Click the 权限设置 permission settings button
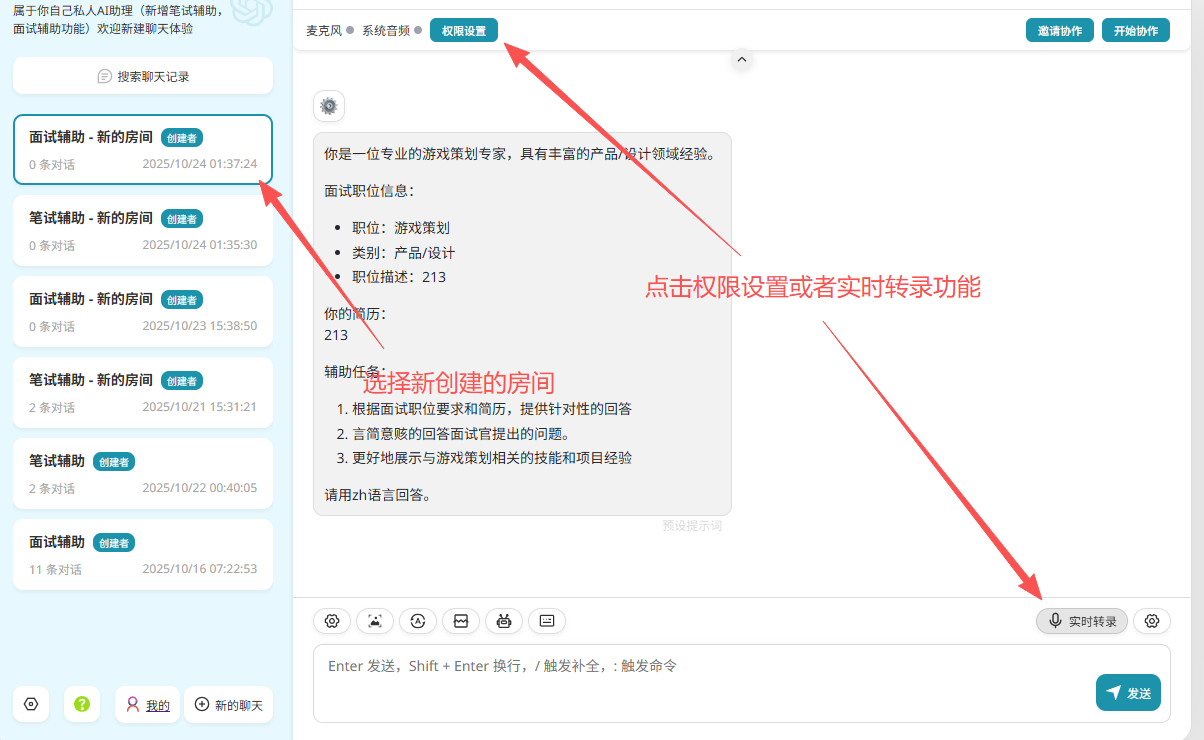Screen dimensions: 1204x740 click(463, 30)
